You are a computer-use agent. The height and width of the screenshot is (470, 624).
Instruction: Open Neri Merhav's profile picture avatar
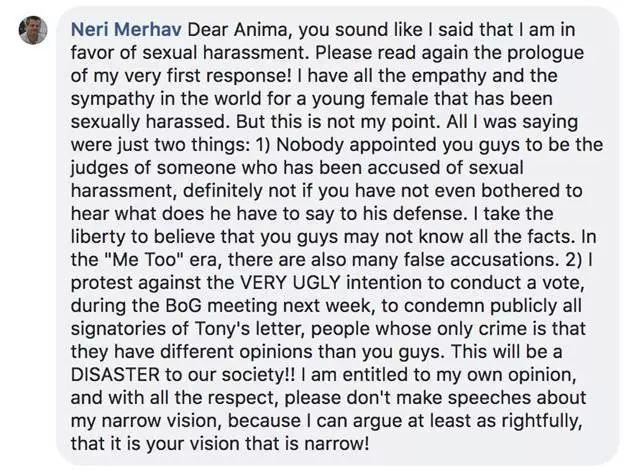click(33, 30)
